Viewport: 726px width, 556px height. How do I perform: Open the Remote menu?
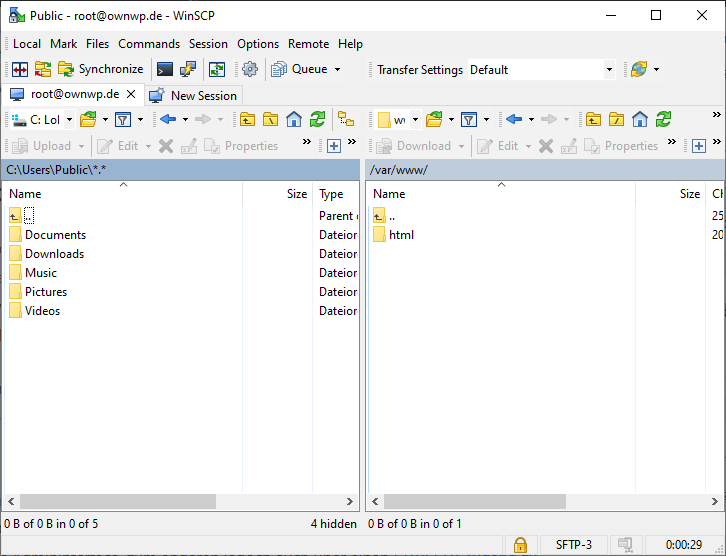tap(308, 44)
